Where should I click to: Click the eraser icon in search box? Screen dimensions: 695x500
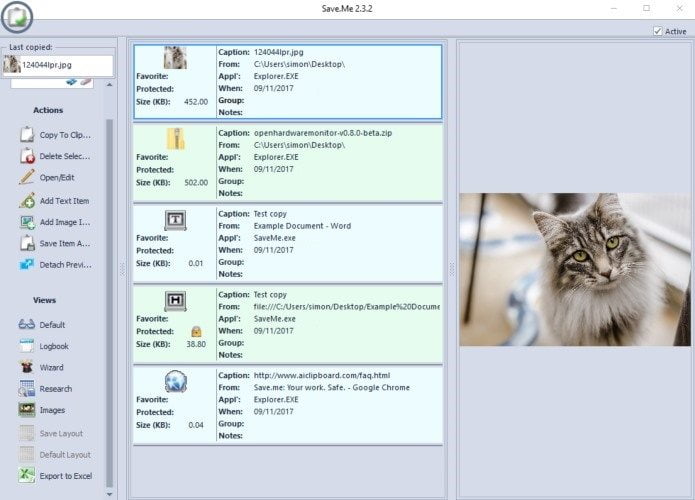click(x=86, y=82)
